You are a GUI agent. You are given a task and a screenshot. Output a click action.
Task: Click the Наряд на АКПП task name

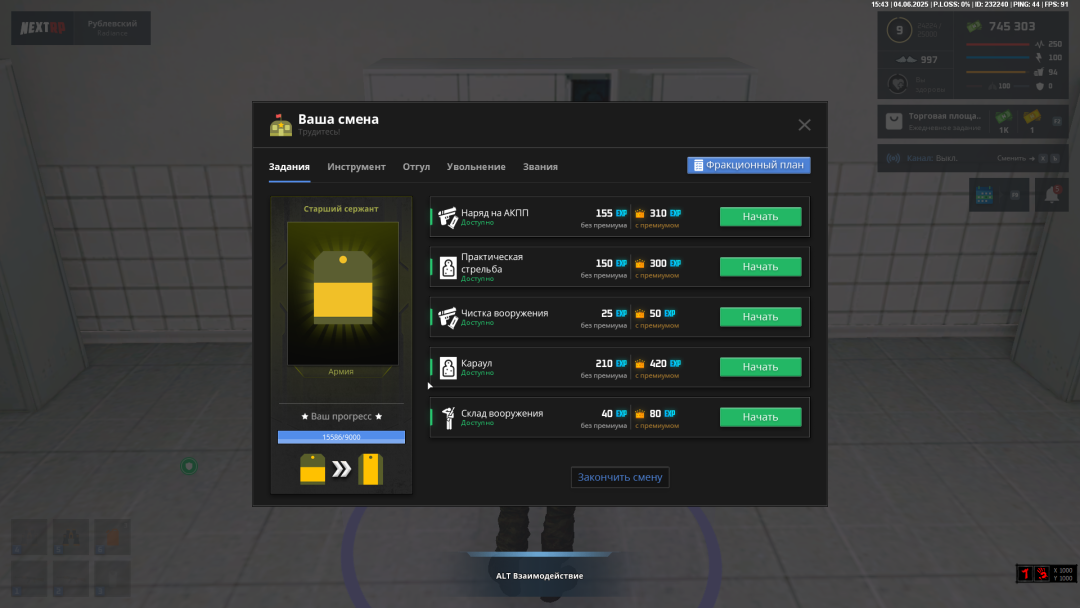(495, 213)
